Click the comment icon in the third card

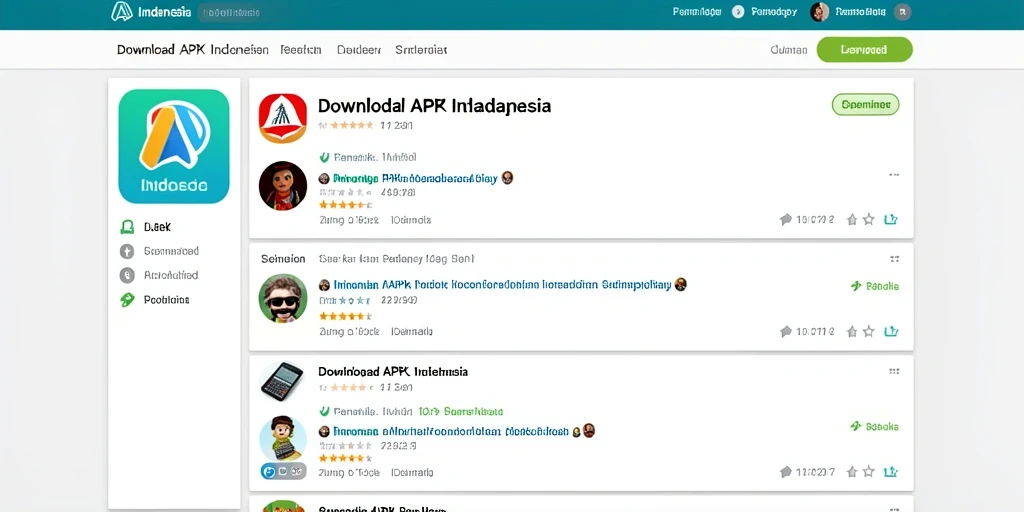click(x=786, y=472)
